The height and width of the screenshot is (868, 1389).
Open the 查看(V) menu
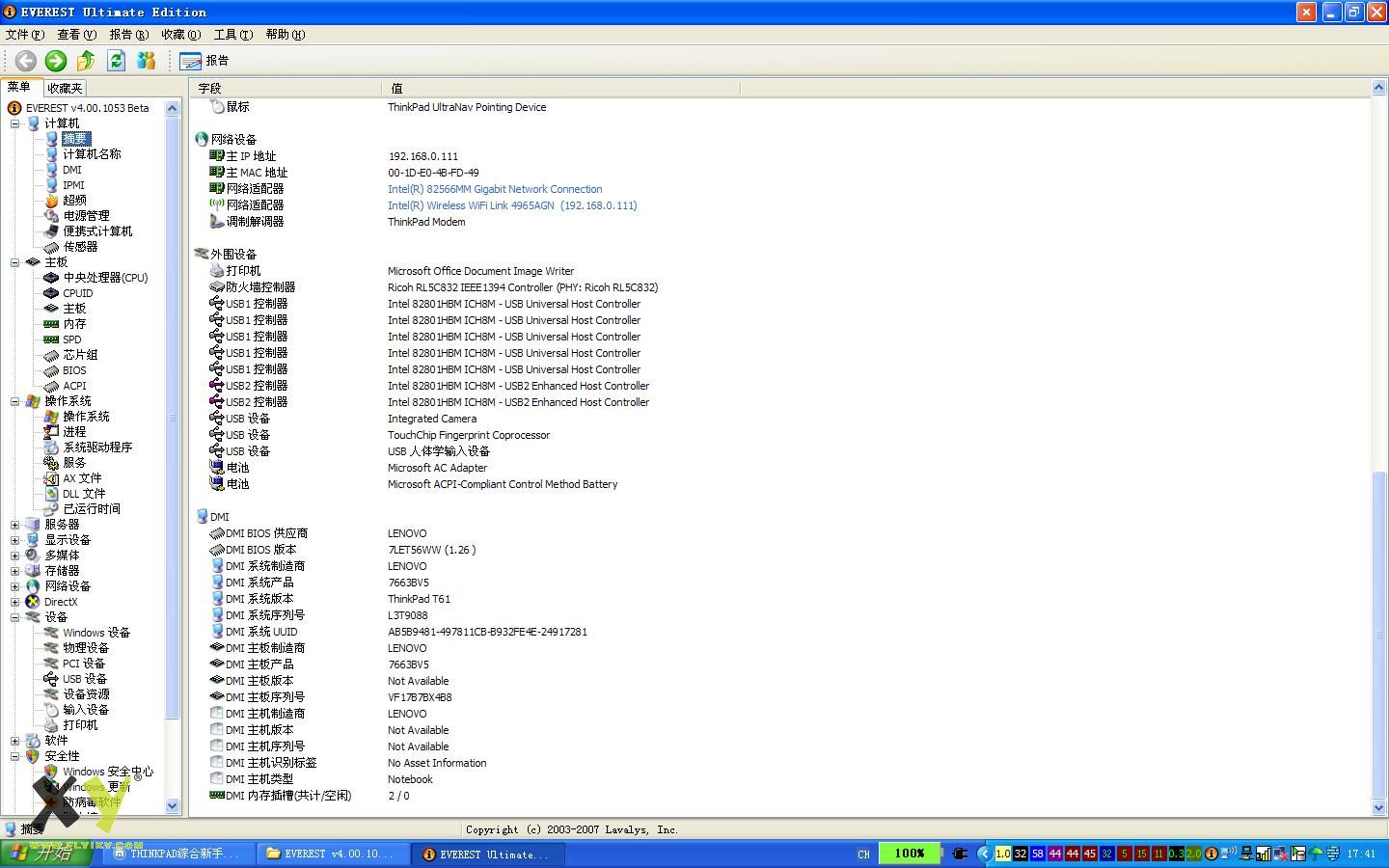tap(77, 35)
